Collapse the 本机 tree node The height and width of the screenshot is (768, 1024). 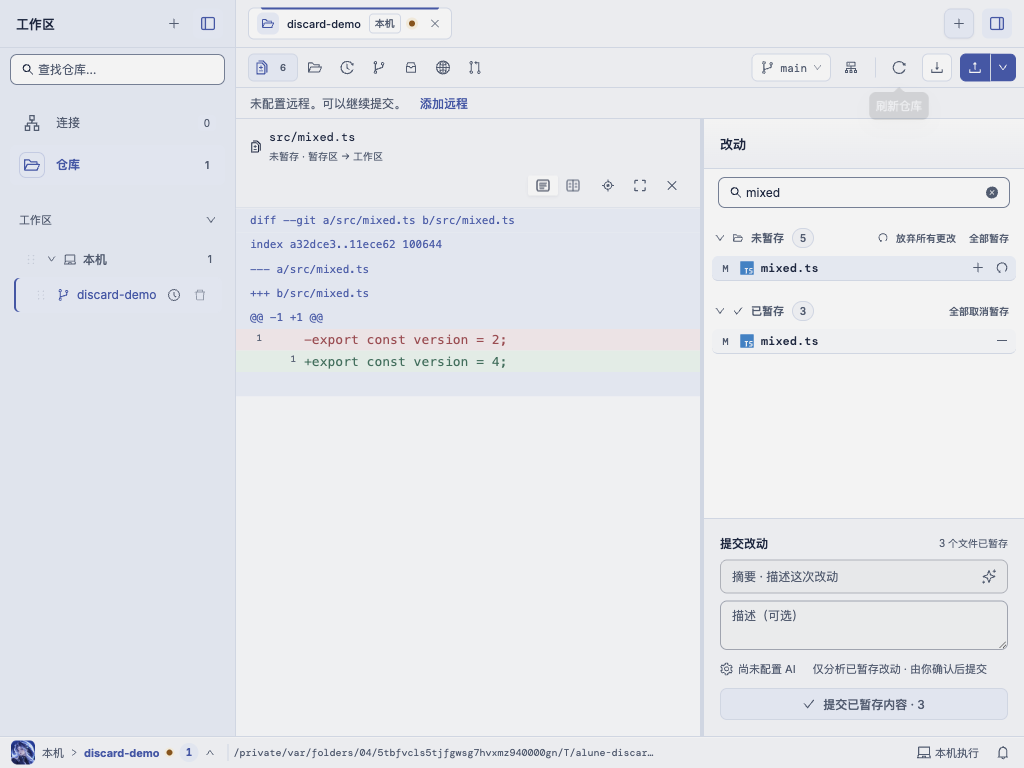[x=52, y=259]
